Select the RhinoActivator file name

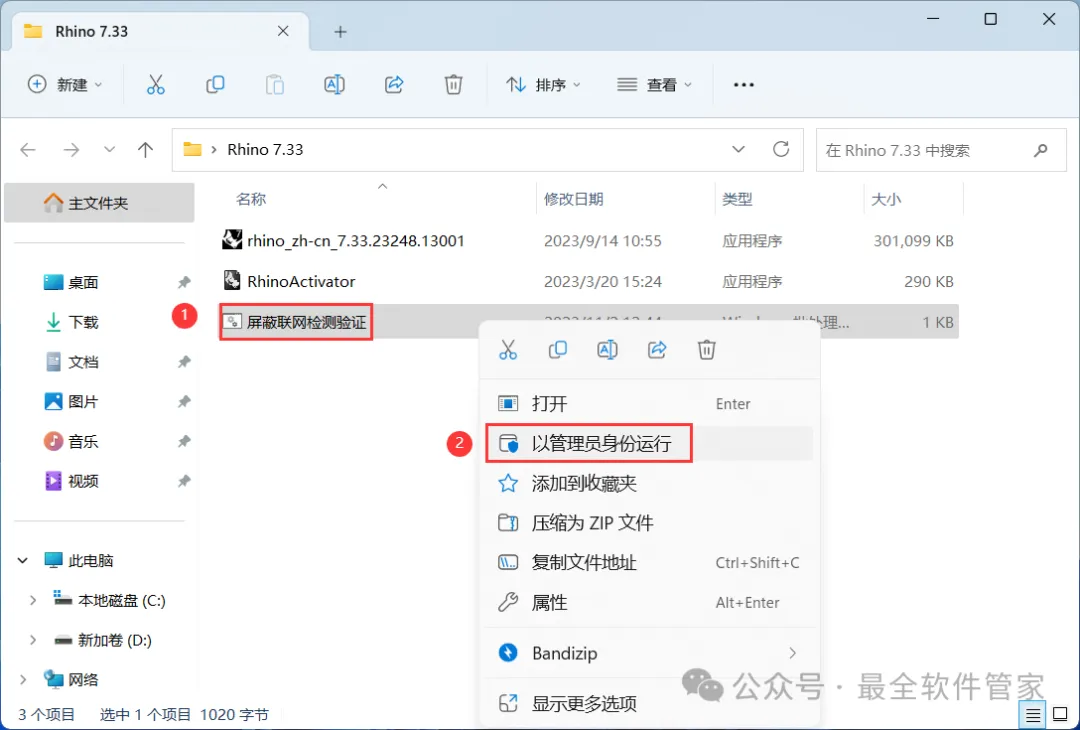point(301,281)
